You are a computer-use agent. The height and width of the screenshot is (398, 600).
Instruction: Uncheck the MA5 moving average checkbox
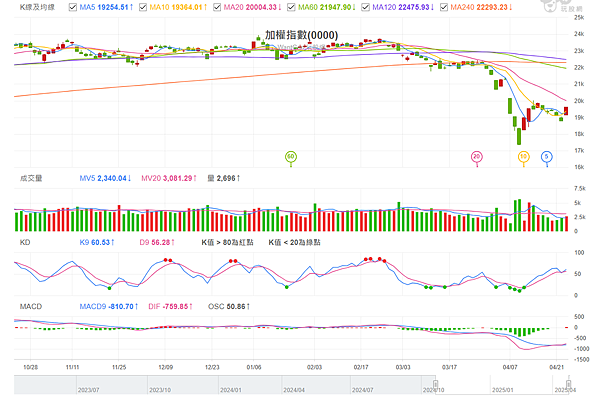point(73,7)
